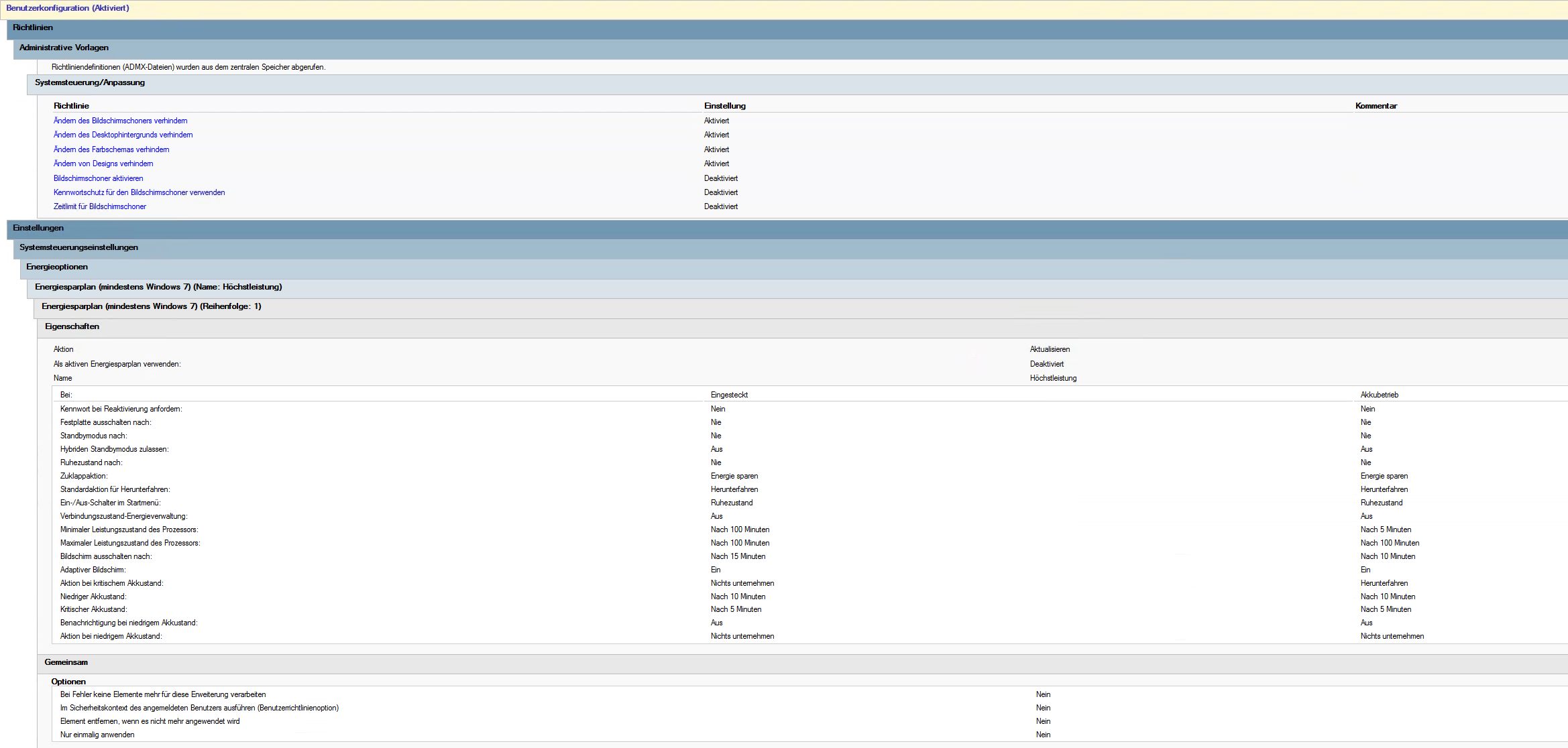Select 'Standbymodus nach:' row label

point(94,436)
